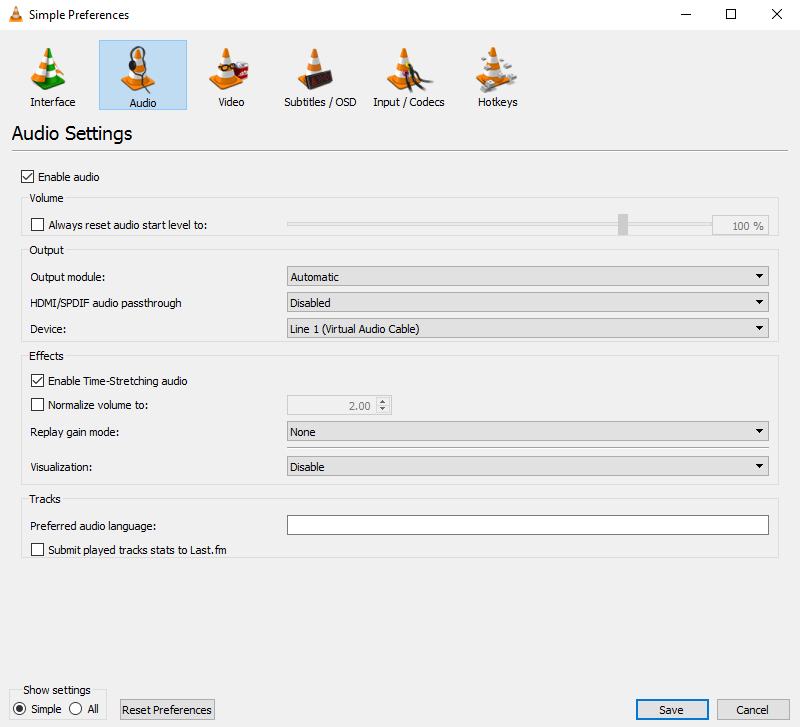
Task: Open the Replay gain mode dropdown
Action: [757, 431]
